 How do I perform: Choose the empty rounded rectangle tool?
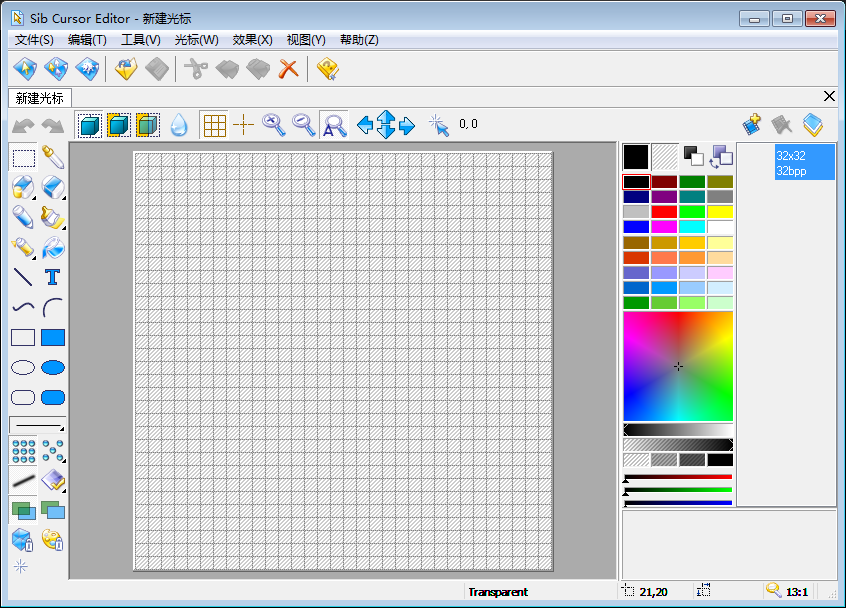tap(23, 398)
